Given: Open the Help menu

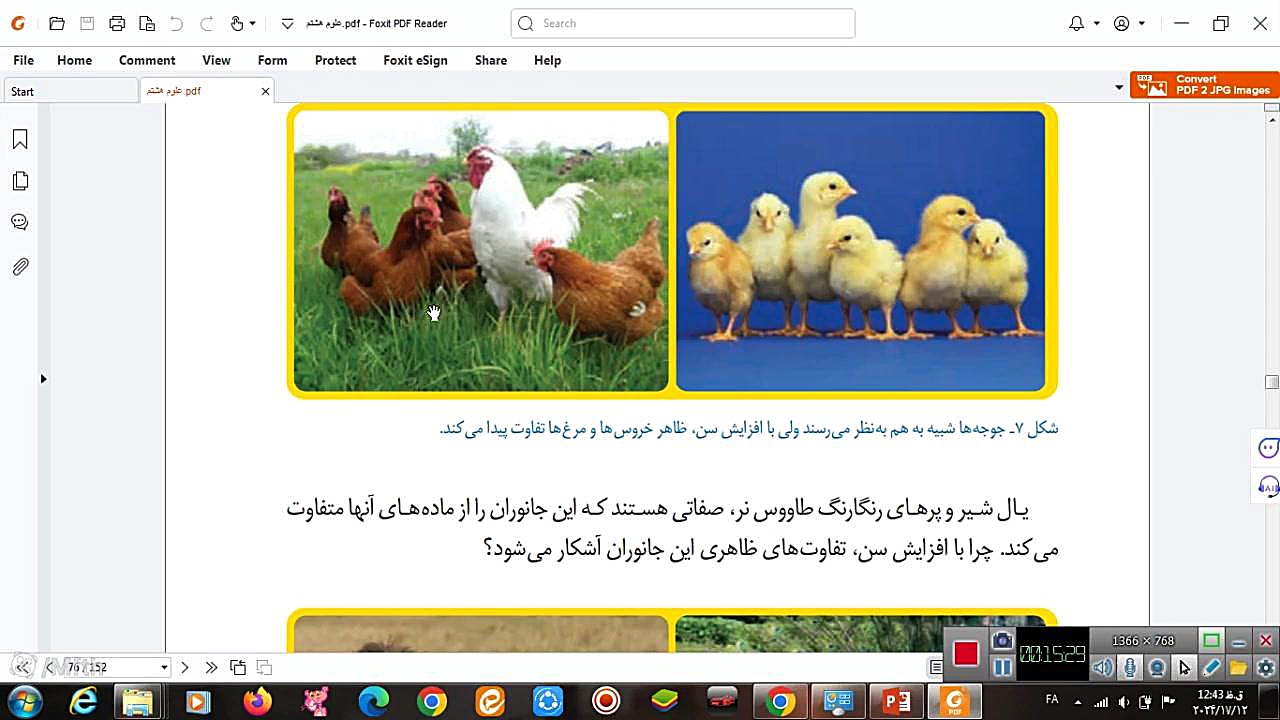Looking at the screenshot, I should pyautogui.click(x=547, y=60).
